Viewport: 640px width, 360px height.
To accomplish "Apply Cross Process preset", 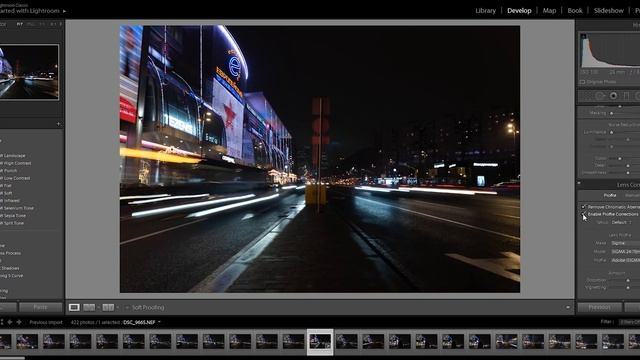I will 11,253.
